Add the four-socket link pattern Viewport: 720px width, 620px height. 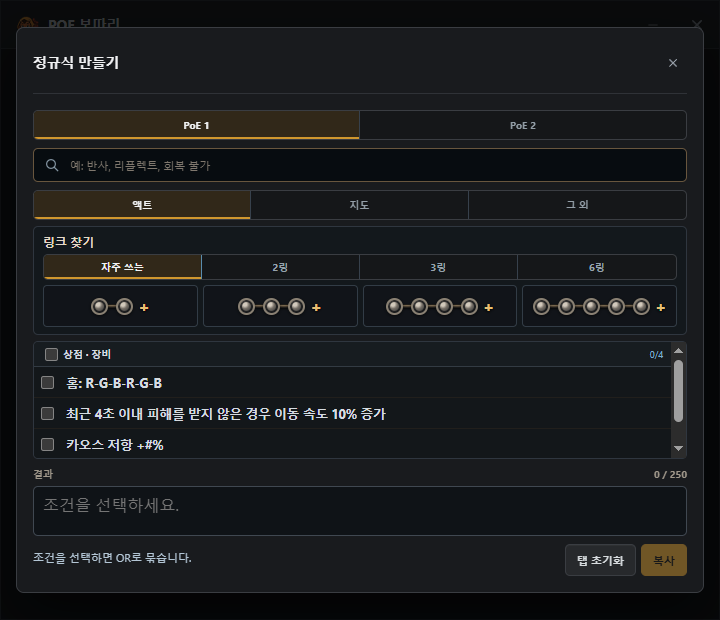(x=440, y=306)
